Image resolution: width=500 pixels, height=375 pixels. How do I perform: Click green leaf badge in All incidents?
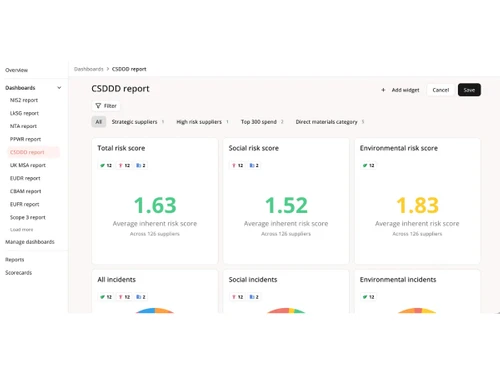click(x=106, y=297)
